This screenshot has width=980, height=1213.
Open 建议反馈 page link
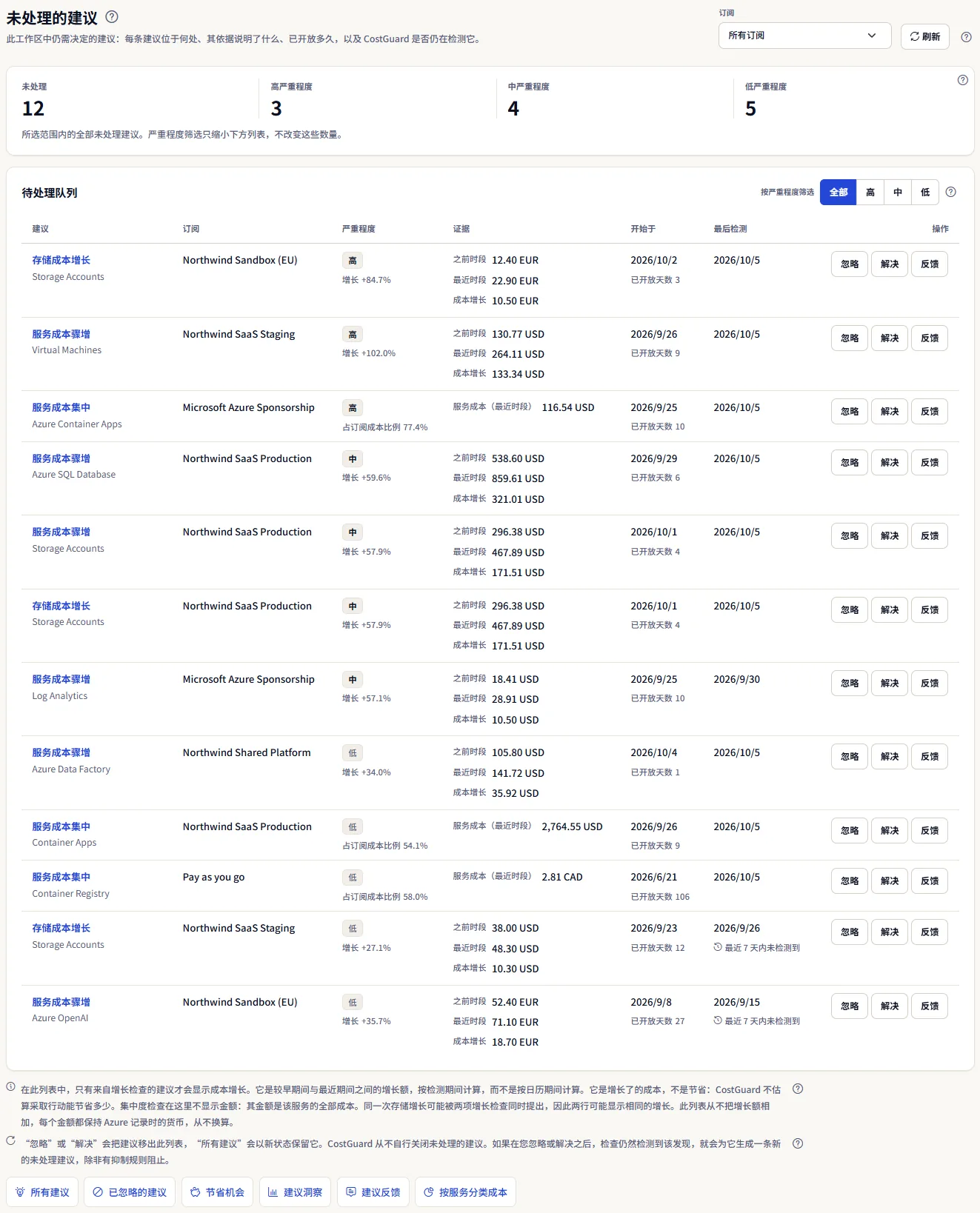click(373, 1192)
